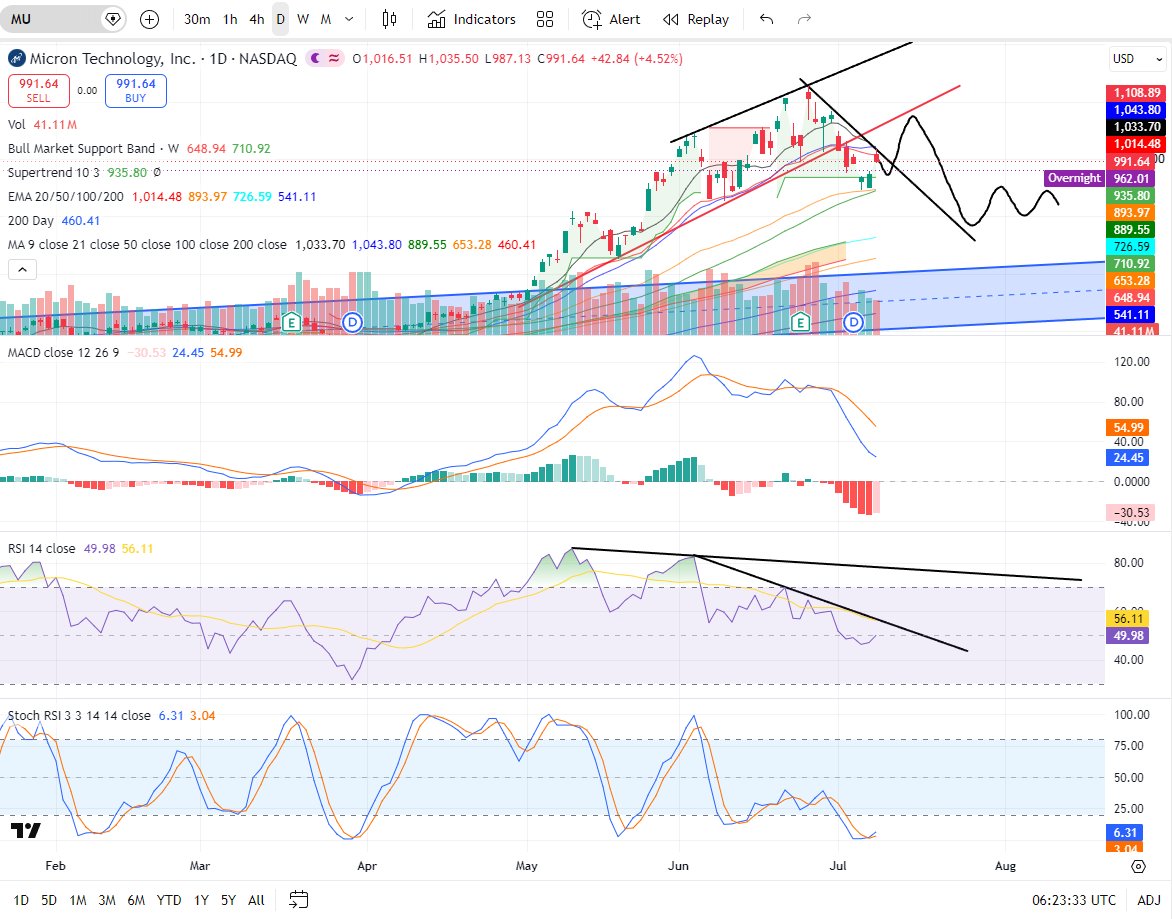Toggle the ADJ adjusted data setting
Viewport: 1172px width, 919px height.
(x=1149, y=900)
